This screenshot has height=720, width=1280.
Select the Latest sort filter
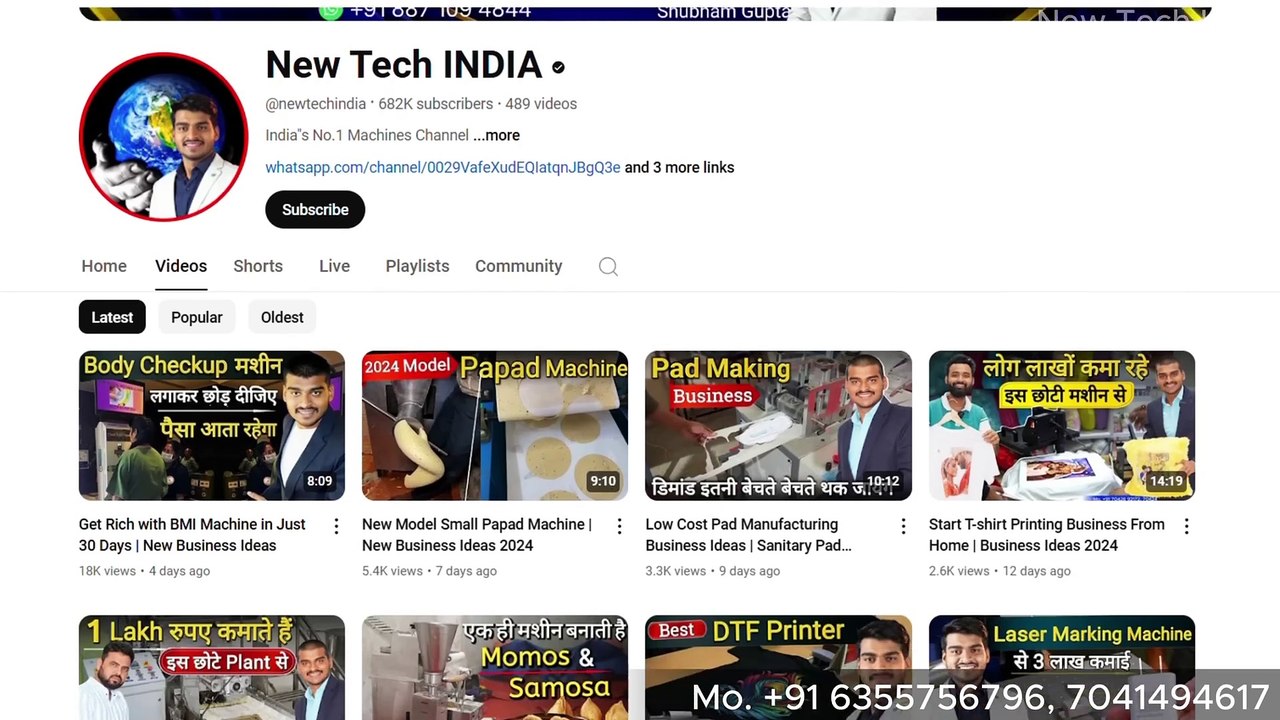[x=112, y=317]
